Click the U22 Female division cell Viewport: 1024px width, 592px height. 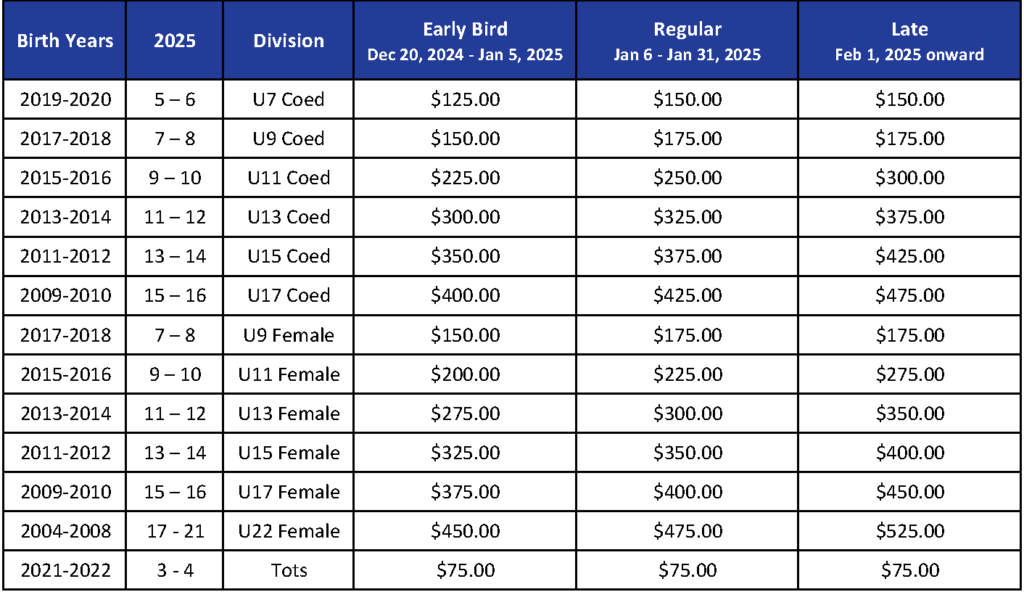(288, 531)
